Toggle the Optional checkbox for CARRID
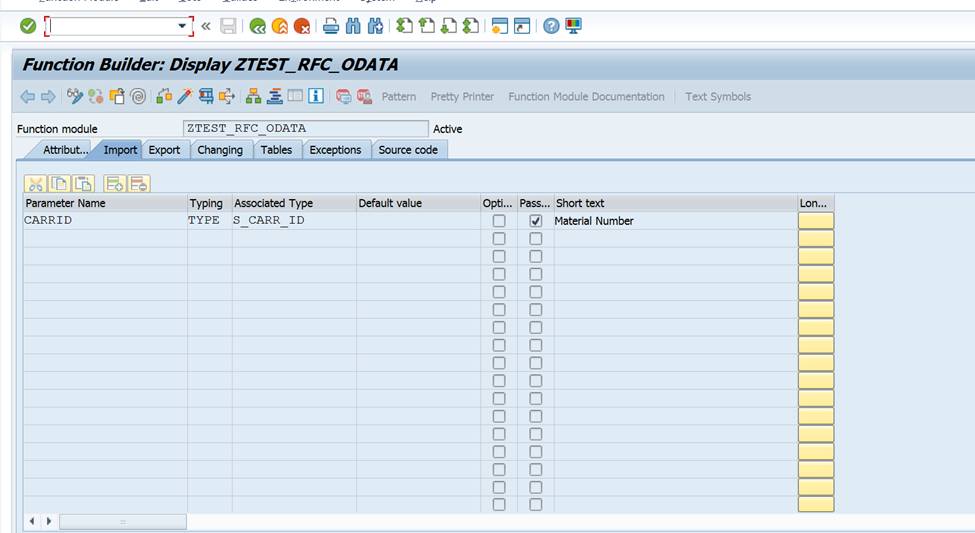The width and height of the screenshot is (975, 533). [x=499, y=221]
